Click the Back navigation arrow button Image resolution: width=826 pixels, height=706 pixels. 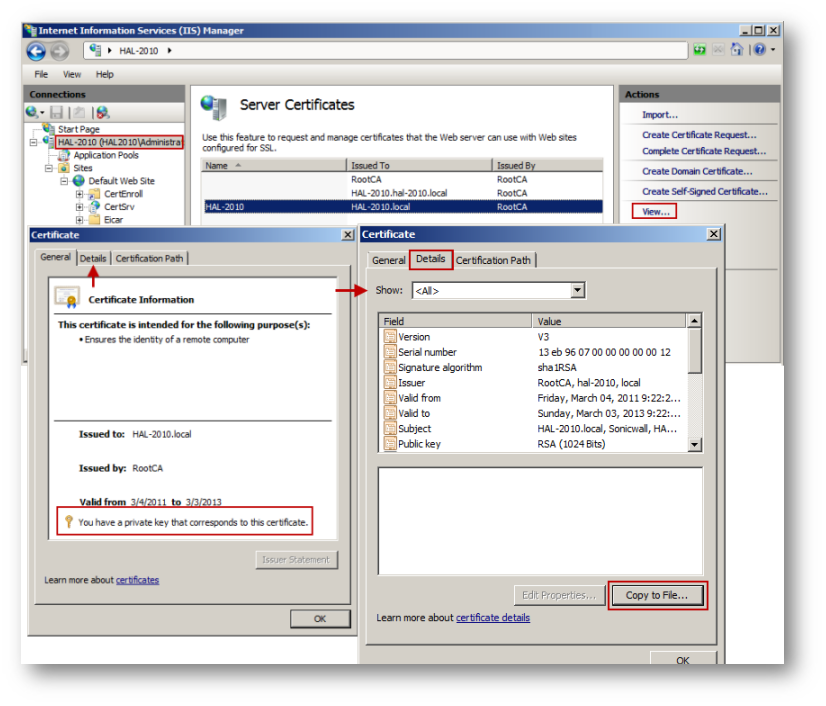coord(36,51)
